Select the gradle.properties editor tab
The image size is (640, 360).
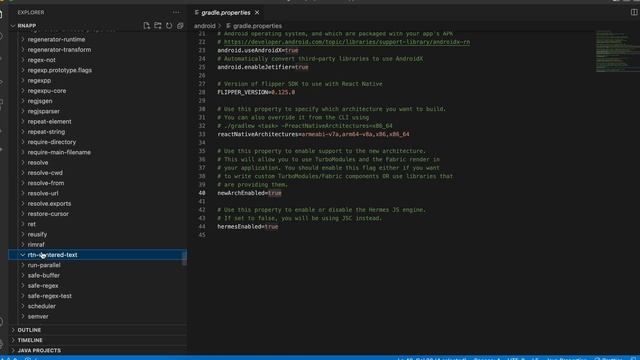pyautogui.click(x=226, y=13)
